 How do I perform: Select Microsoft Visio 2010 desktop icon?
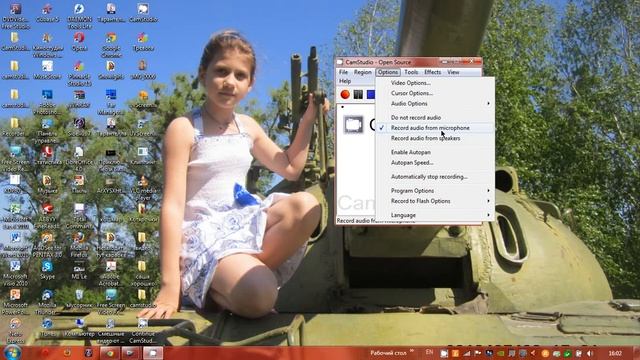point(16,273)
